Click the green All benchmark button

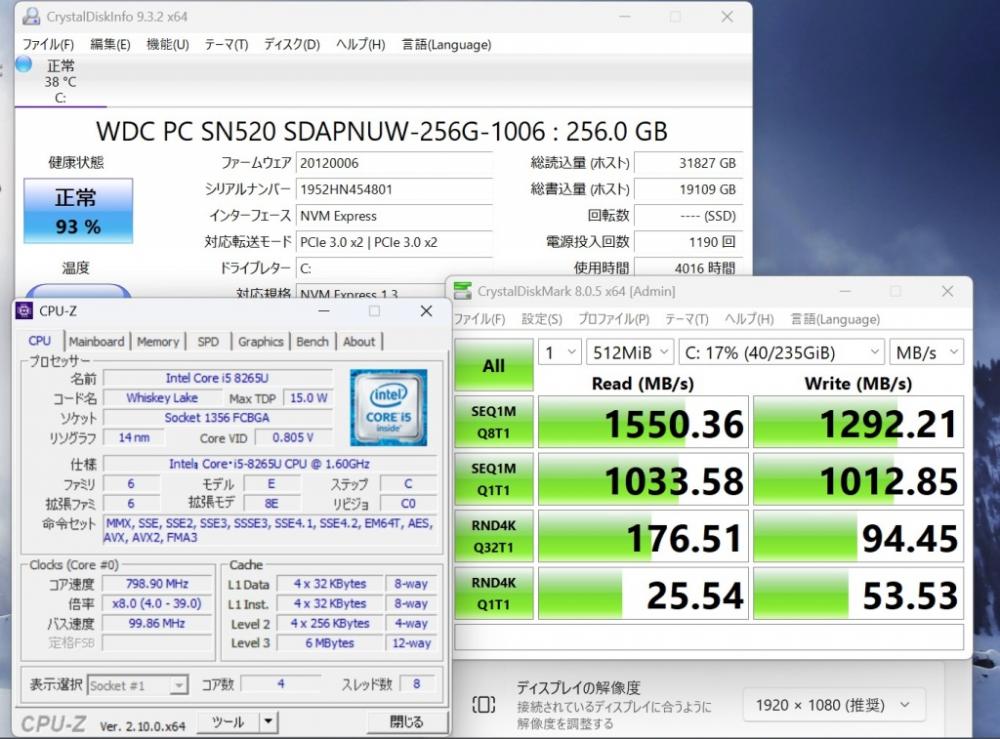click(x=494, y=365)
